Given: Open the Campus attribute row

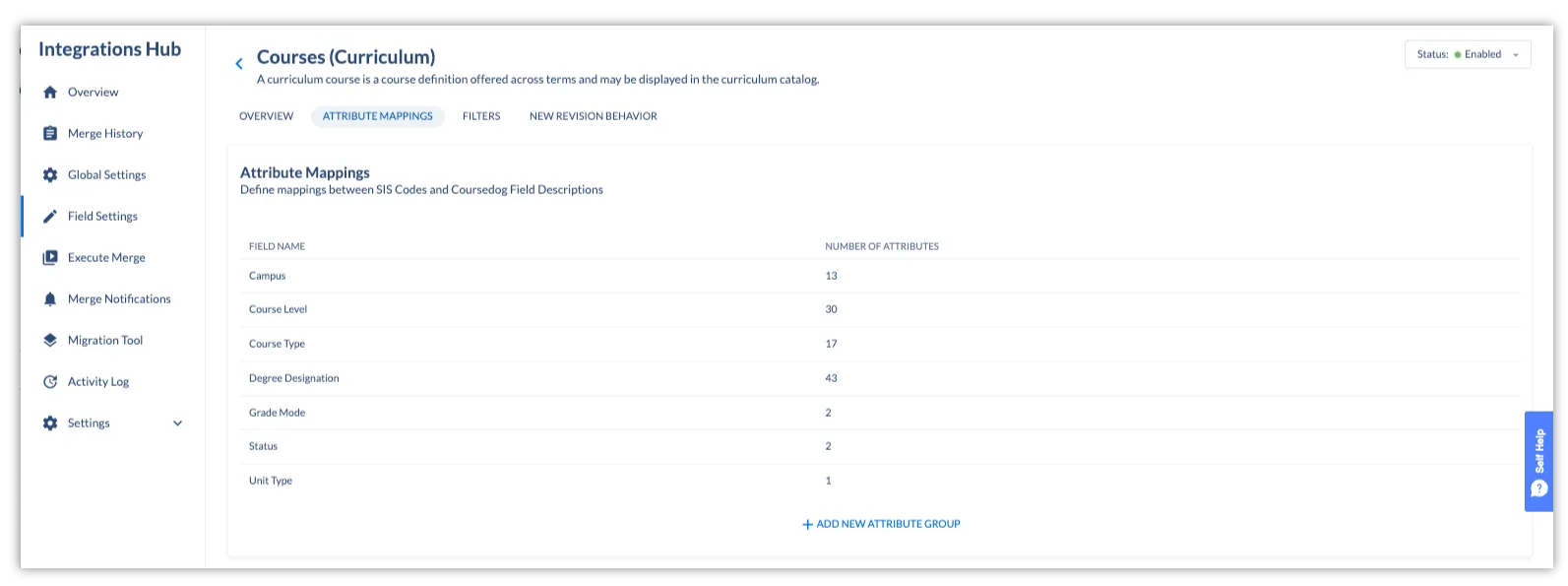Looking at the screenshot, I should coord(880,276).
